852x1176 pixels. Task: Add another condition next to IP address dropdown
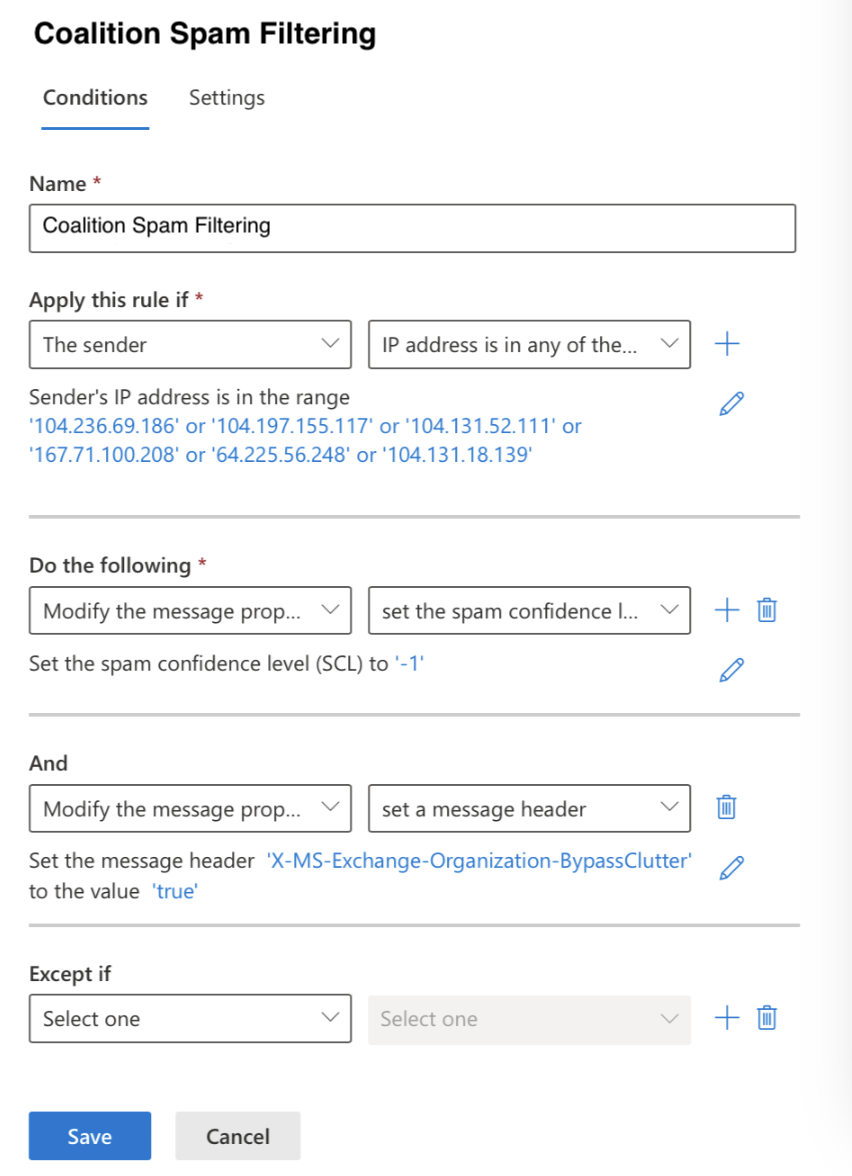point(727,344)
